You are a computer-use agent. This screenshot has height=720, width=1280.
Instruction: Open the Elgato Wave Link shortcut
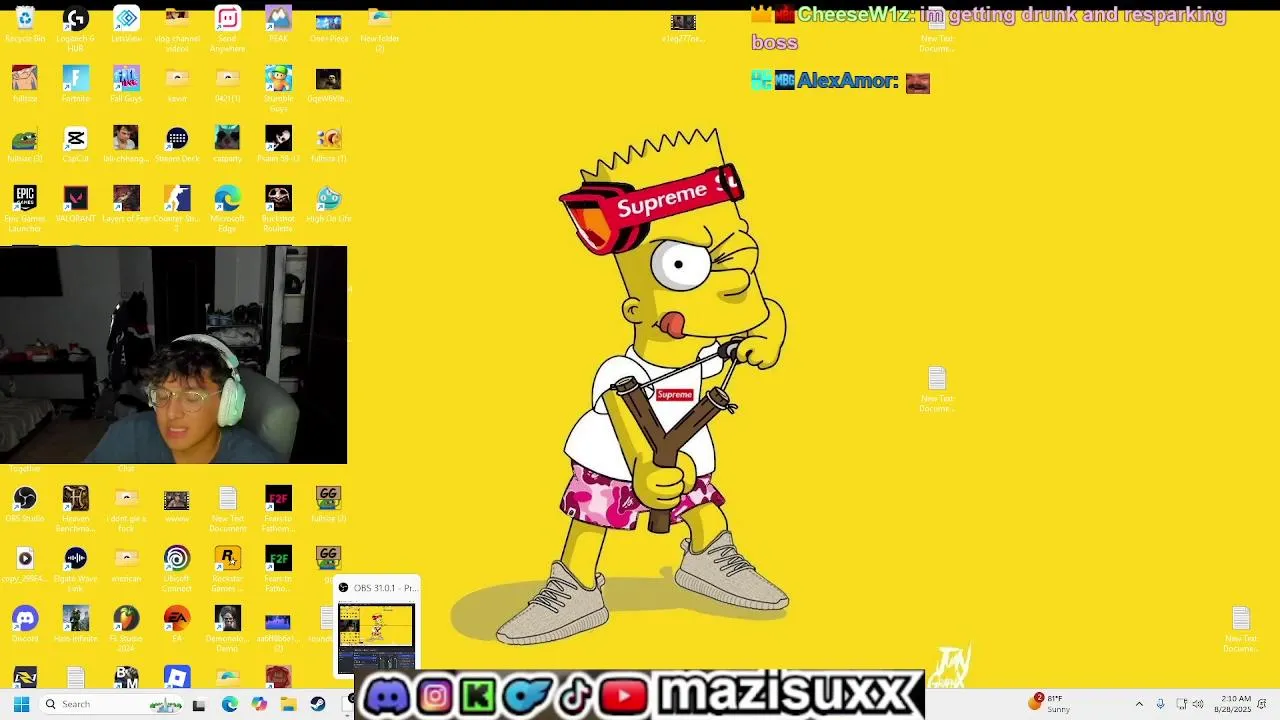pos(75,568)
